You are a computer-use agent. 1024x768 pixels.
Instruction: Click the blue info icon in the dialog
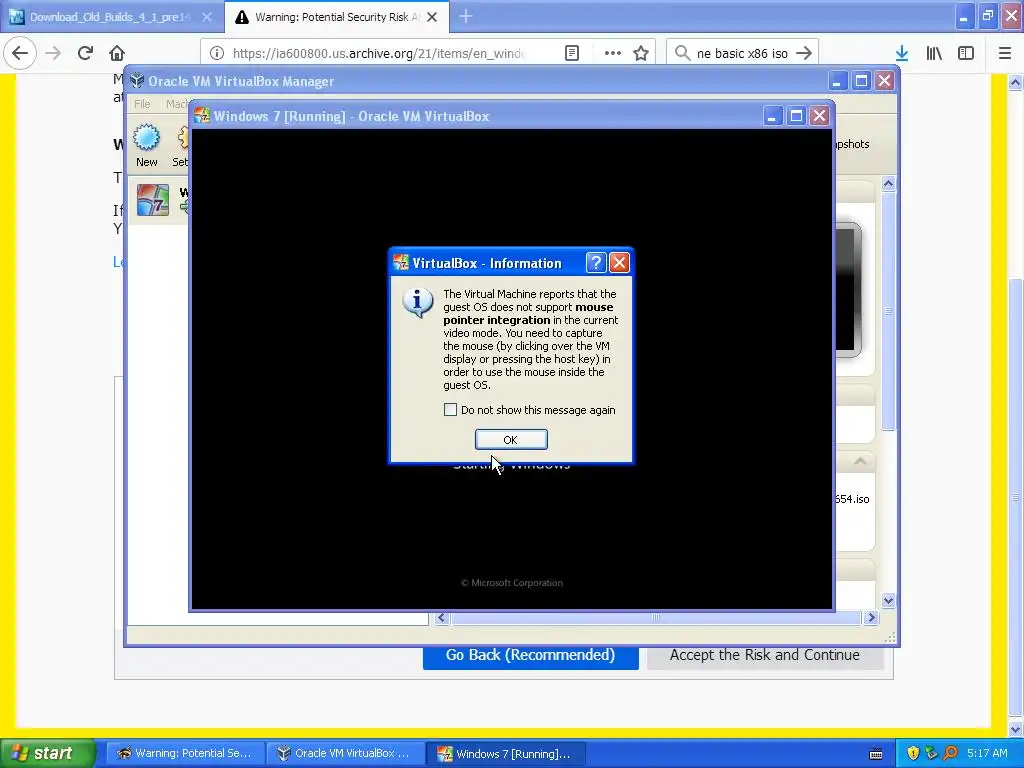(x=418, y=303)
